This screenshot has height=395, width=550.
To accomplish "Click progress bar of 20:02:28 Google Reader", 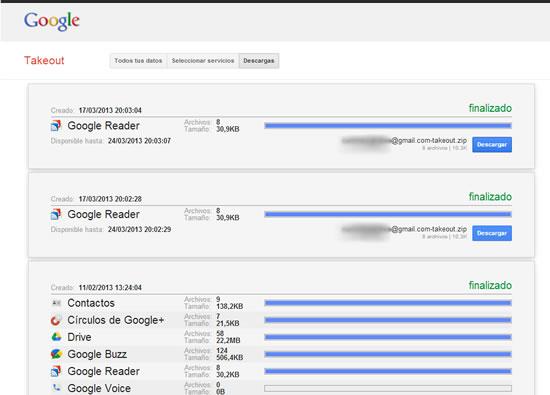I will (x=388, y=214).
